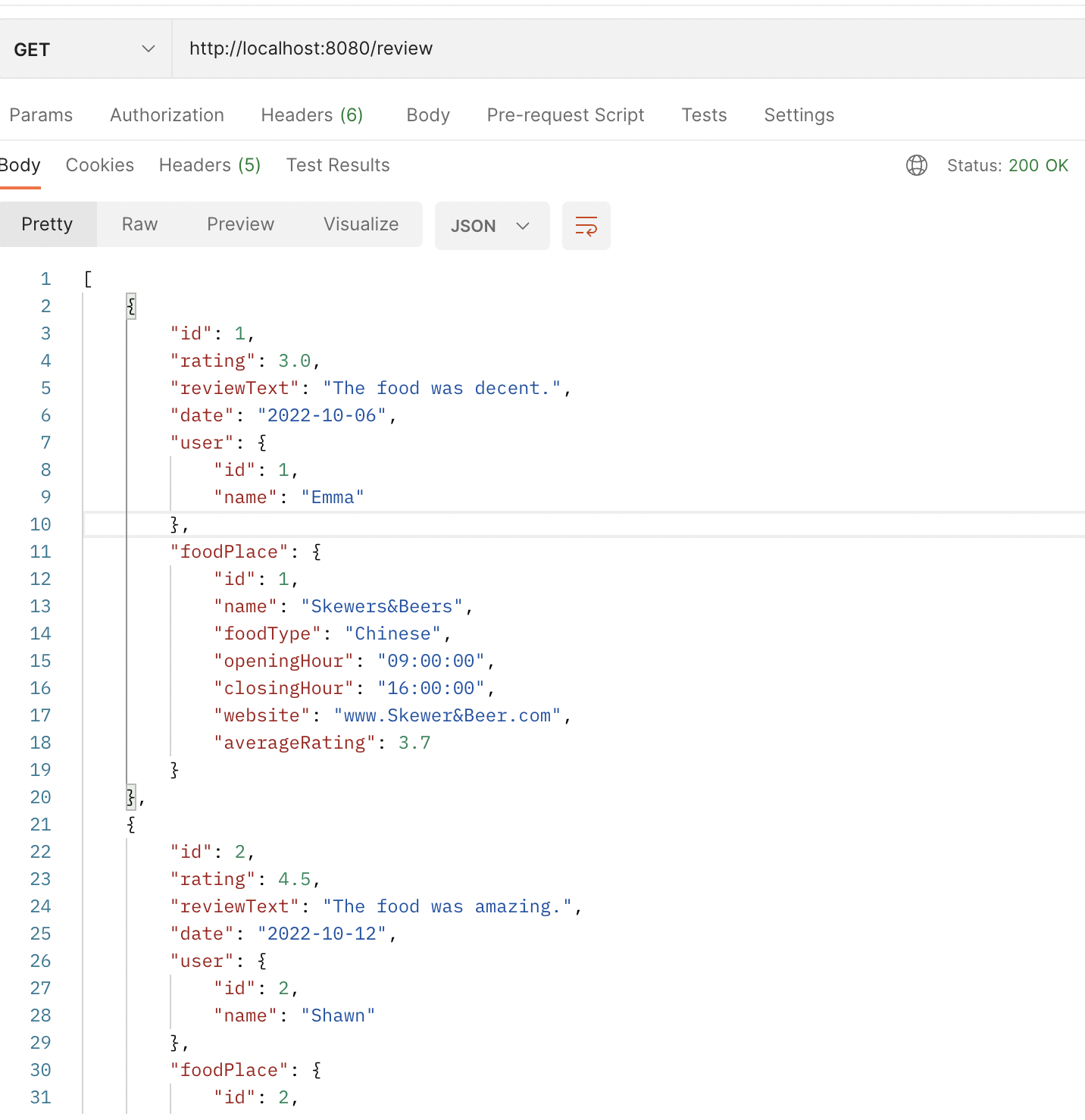The height and width of the screenshot is (1120, 1085).
Task: Open the Params tab
Action: click(41, 115)
